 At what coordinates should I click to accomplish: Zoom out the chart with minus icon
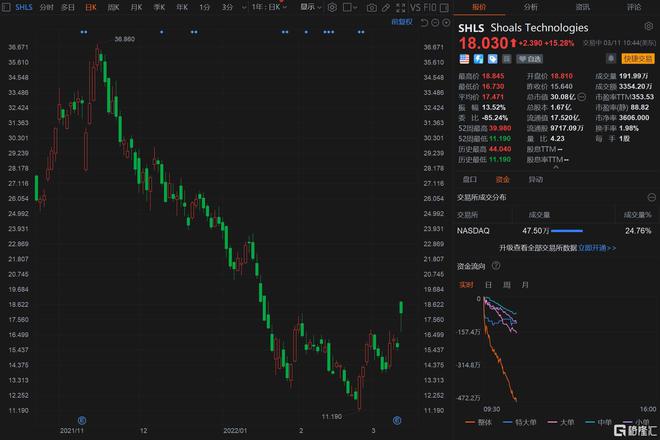(435, 23)
